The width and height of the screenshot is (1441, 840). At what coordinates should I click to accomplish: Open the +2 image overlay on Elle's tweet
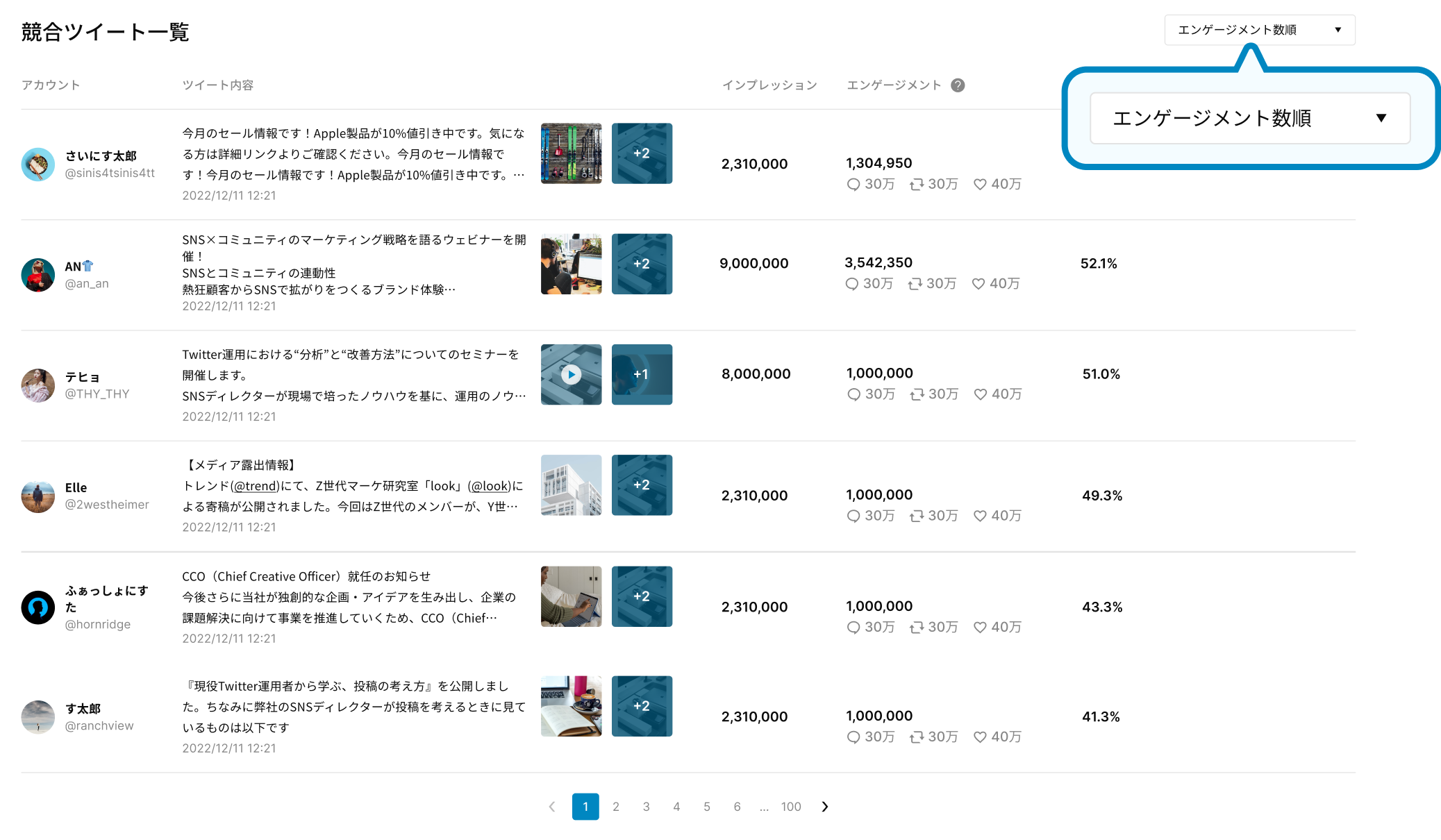click(641, 485)
